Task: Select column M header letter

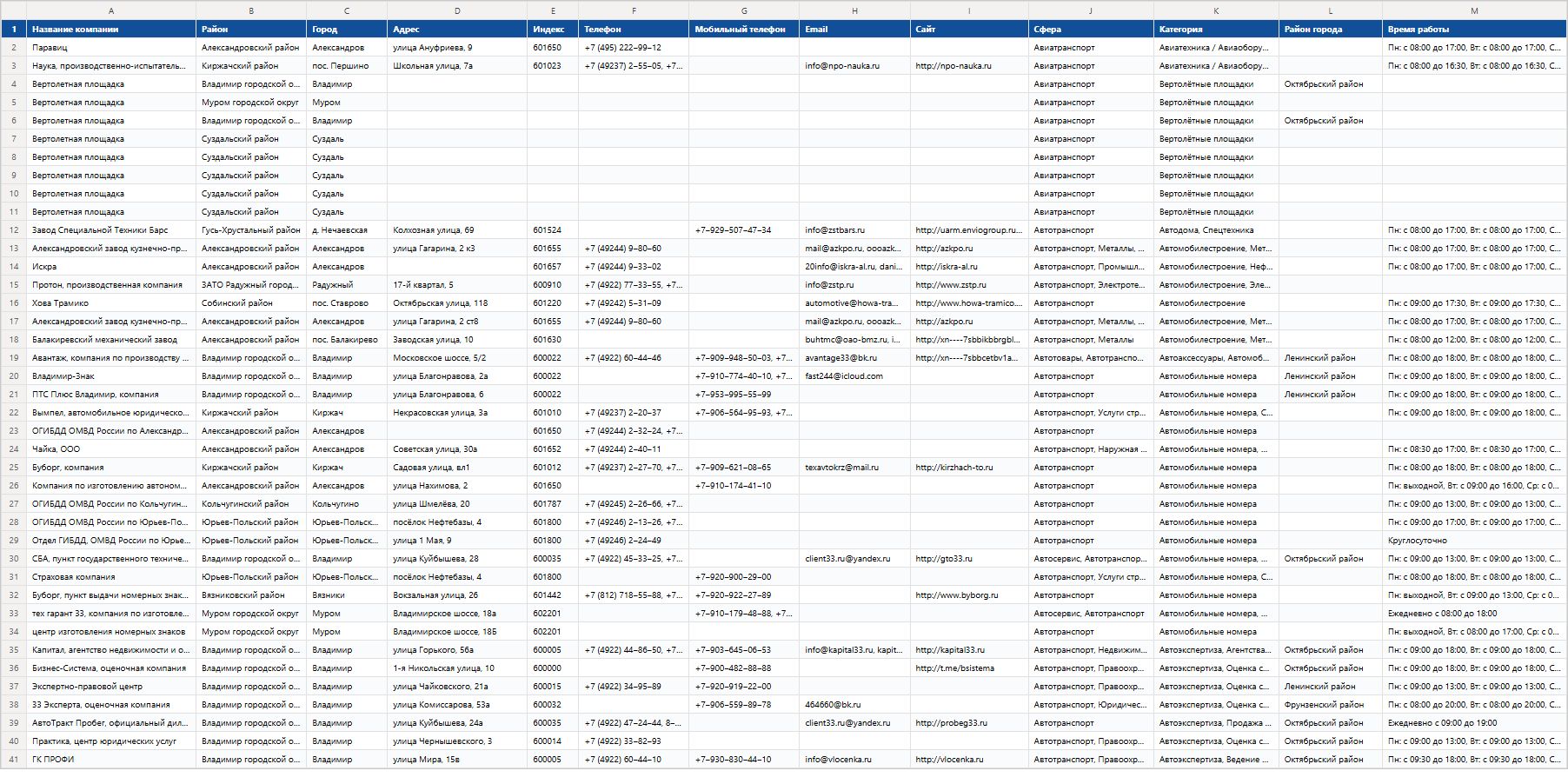Action: [x=1474, y=10]
